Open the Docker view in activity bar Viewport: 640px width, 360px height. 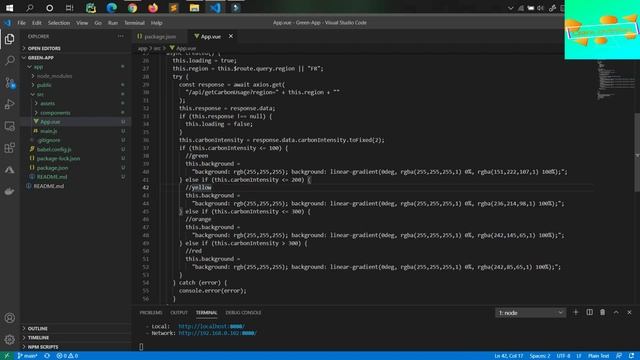coord(9,191)
